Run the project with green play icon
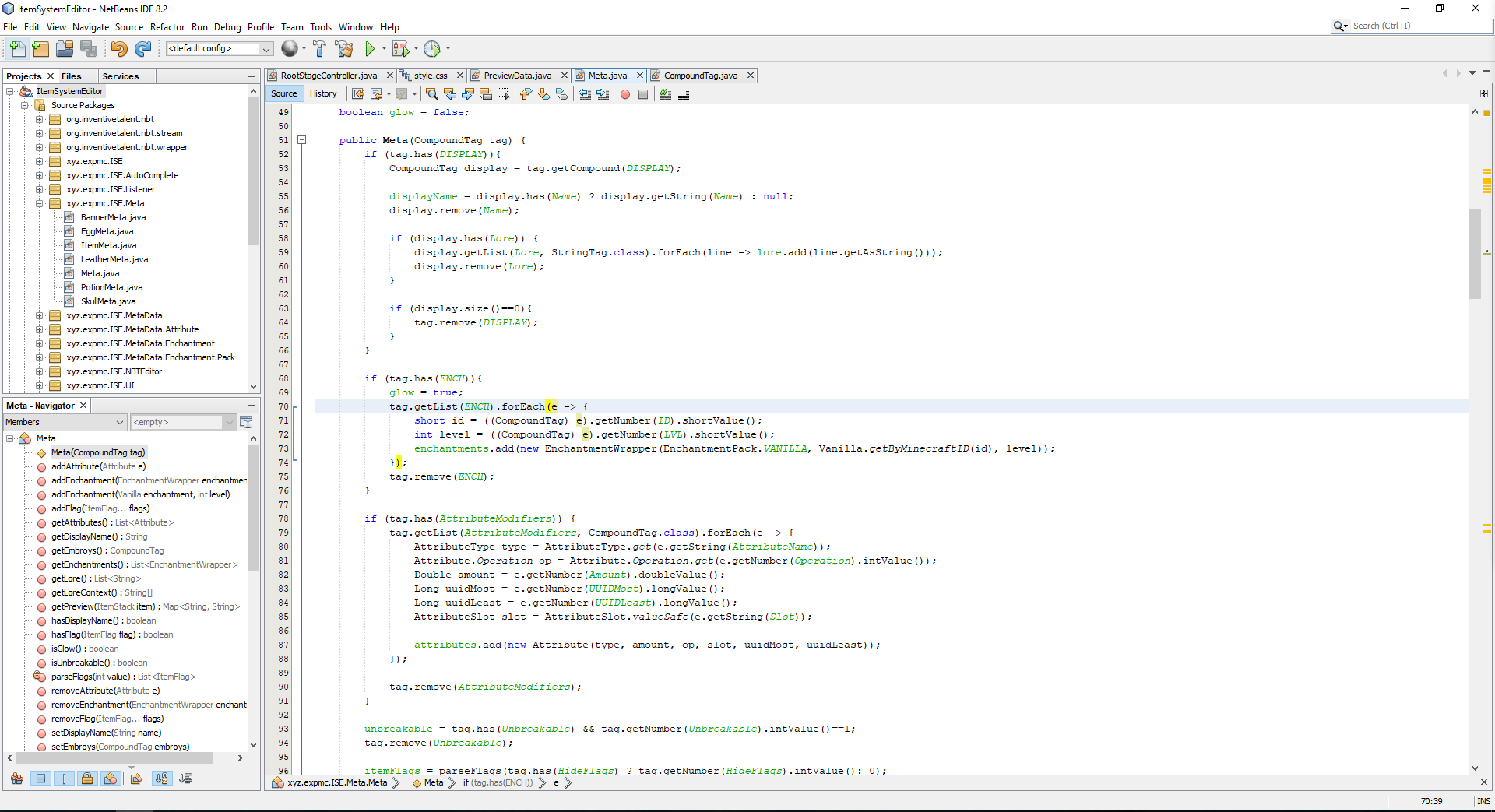 click(x=370, y=49)
